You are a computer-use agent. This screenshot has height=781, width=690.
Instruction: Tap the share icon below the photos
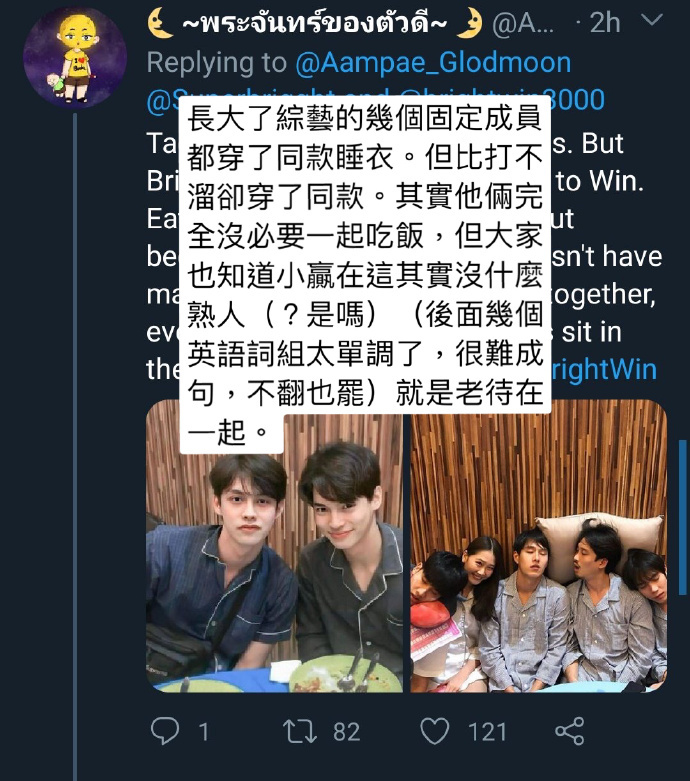coord(570,731)
